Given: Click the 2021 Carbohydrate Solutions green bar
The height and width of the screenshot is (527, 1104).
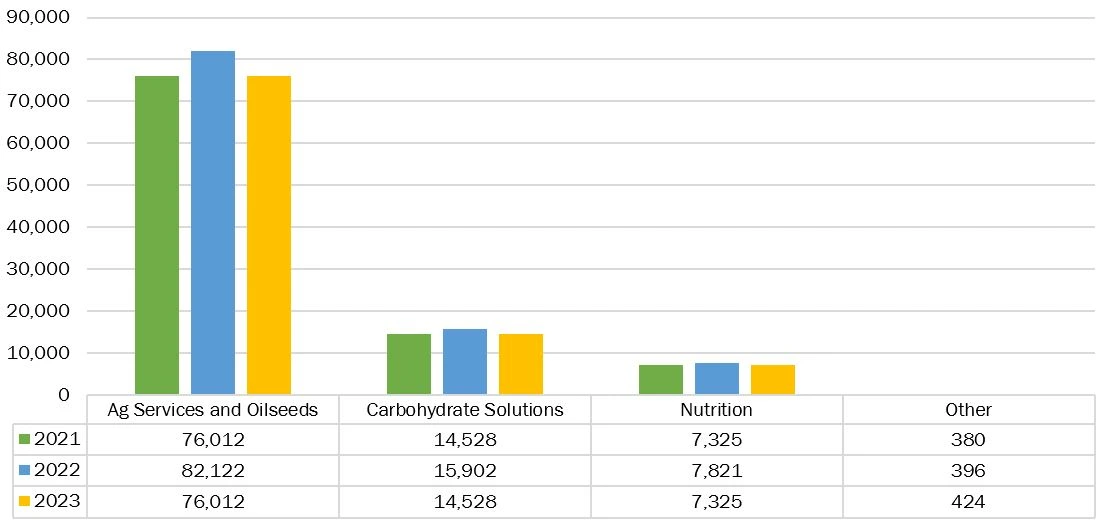Looking at the screenshot, I should 409,364.
